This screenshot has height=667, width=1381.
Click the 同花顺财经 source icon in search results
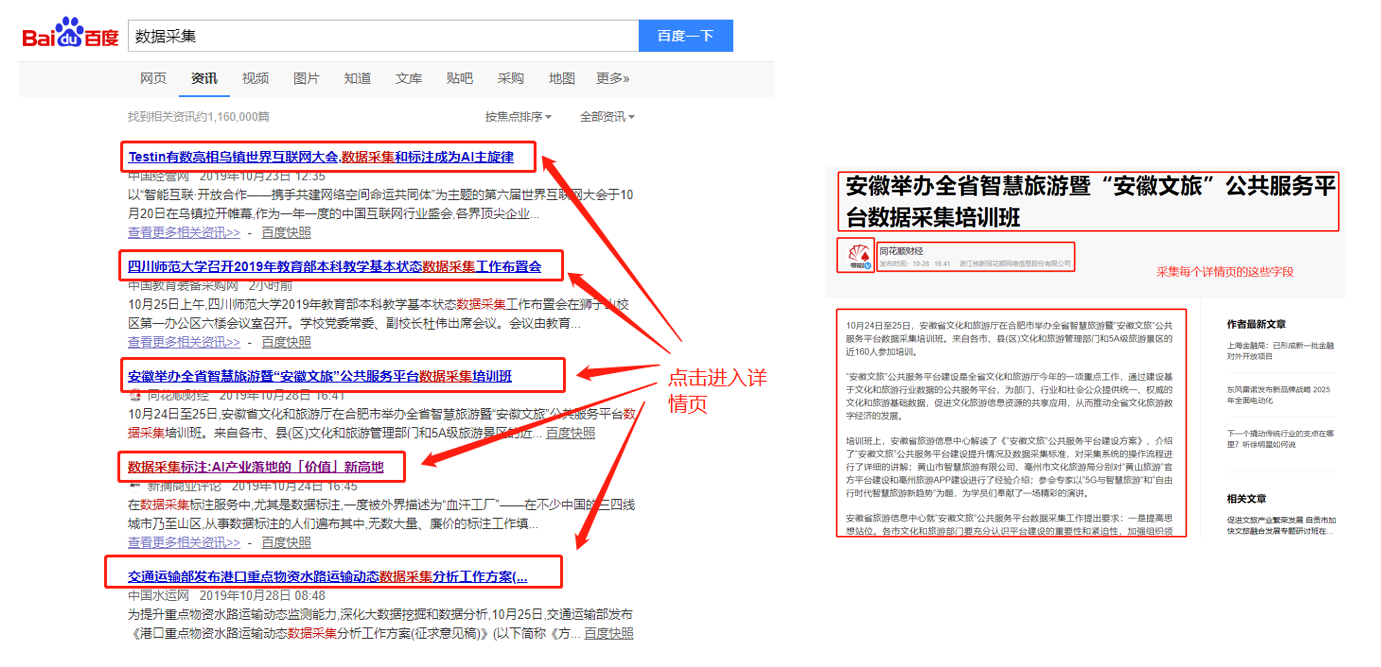(135, 395)
